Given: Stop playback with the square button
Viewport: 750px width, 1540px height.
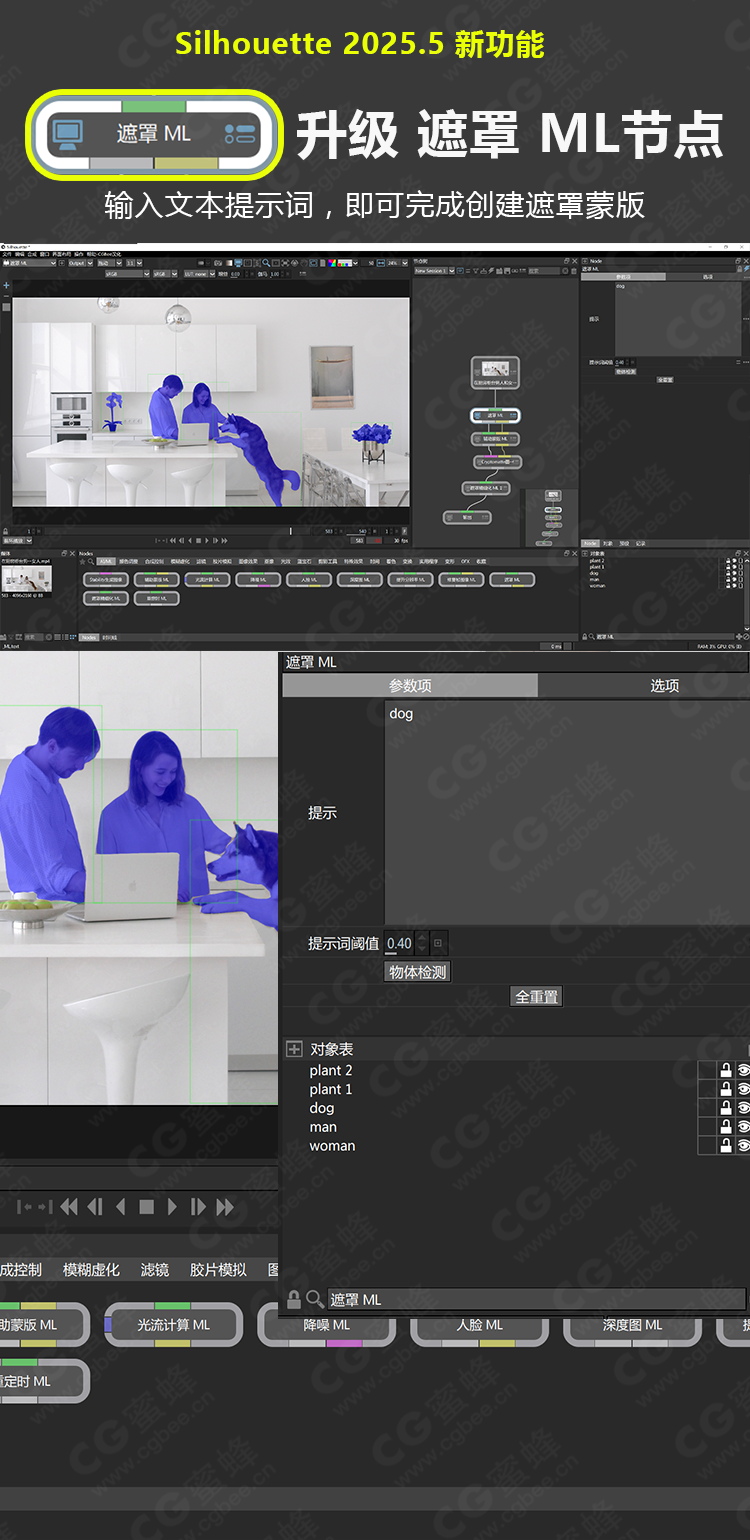Looking at the screenshot, I should coord(147,1207).
